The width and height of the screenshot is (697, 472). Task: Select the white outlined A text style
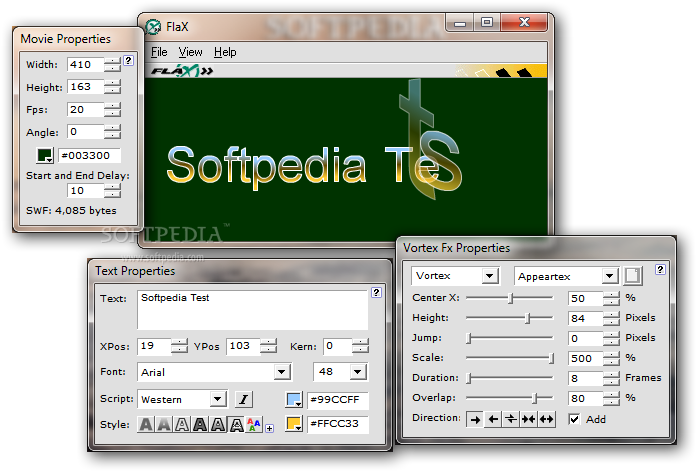point(182,424)
